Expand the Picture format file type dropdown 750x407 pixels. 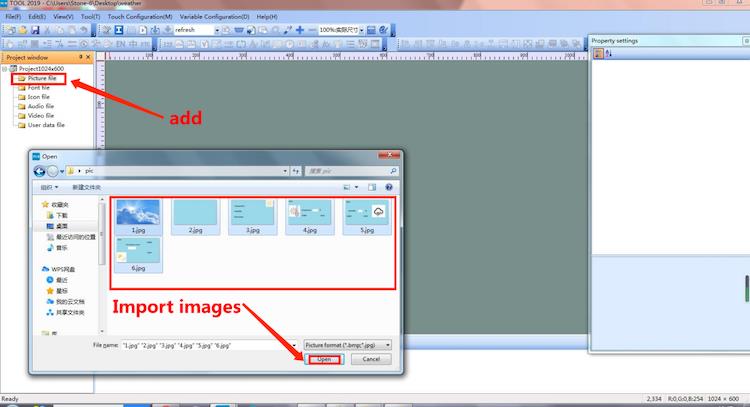point(387,344)
